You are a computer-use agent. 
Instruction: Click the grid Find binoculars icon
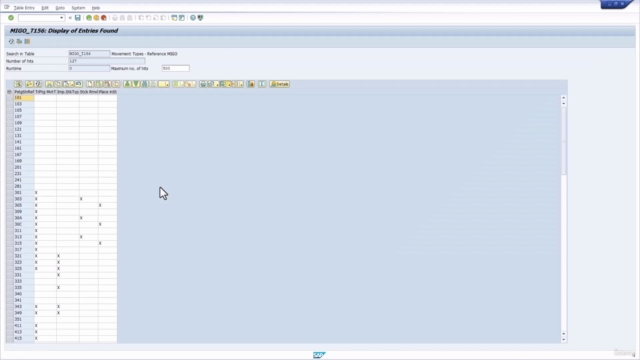[144, 84]
